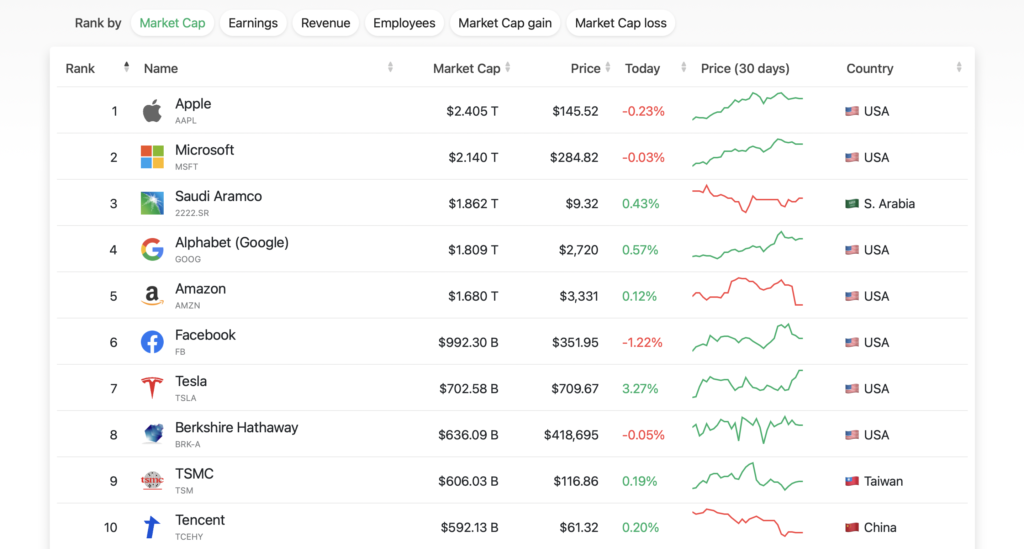Click Berkshire Hathaway's 30-day price chart
Screen dimensions: 1024x549
[748, 430]
